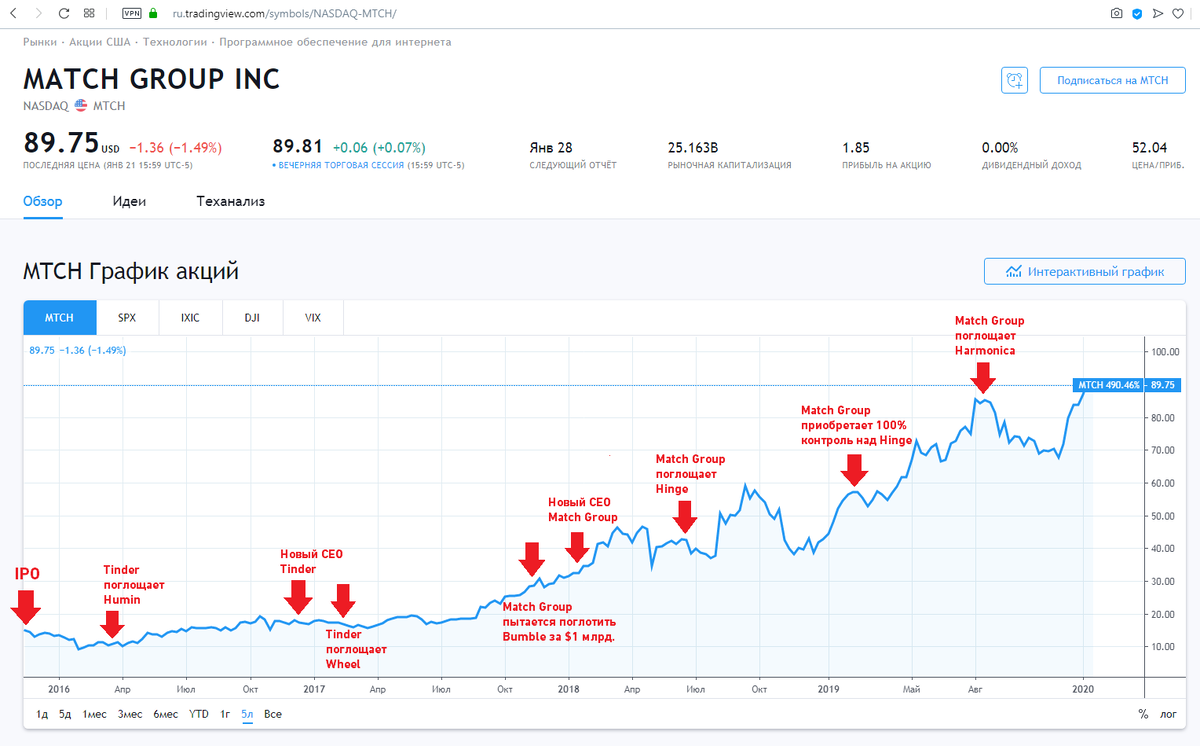Click the MTCH 490.46% price label on axis
The height and width of the screenshot is (746, 1200).
[1108, 384]
